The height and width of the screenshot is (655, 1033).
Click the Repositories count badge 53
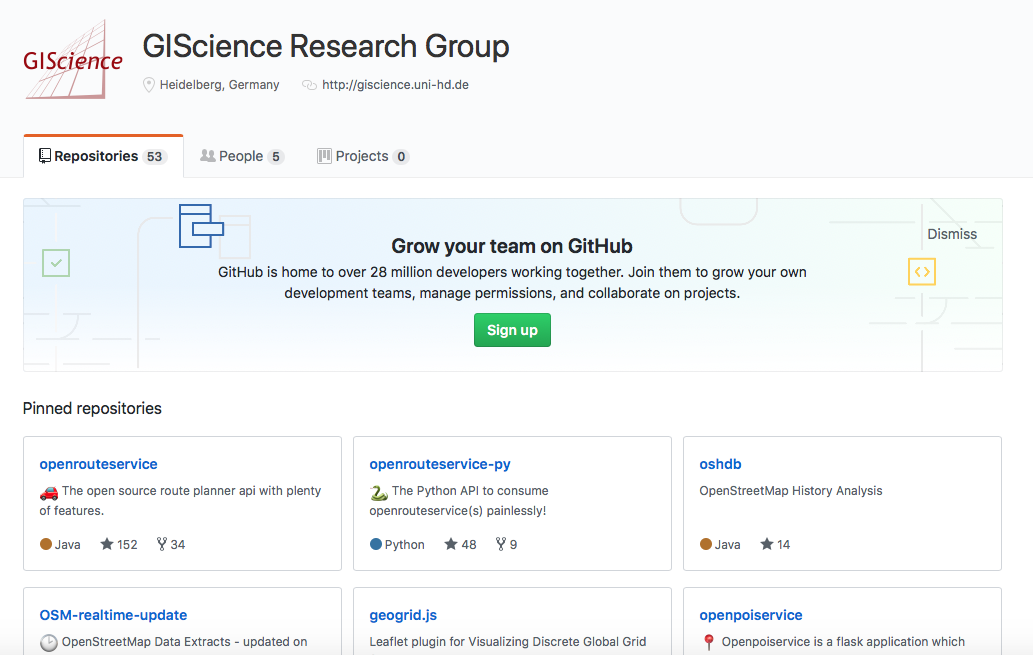[155, 157]
